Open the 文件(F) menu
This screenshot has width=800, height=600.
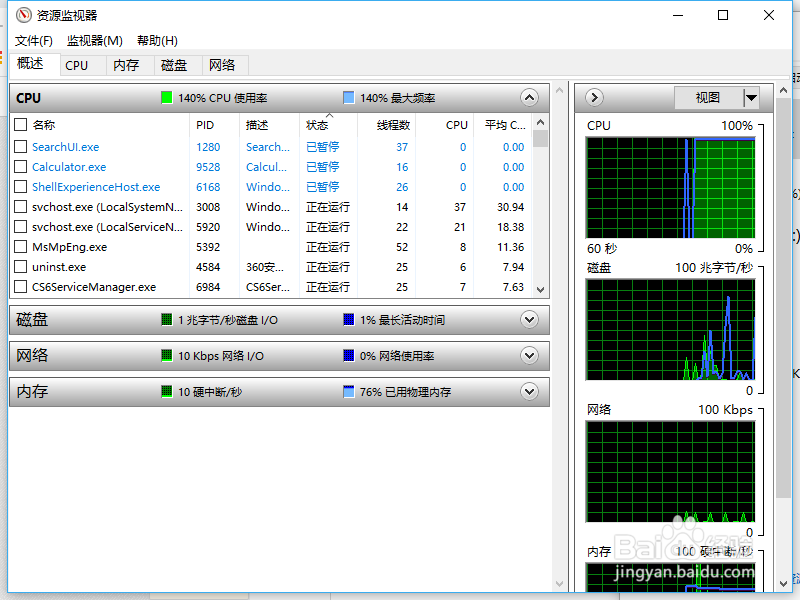tap(34, 41)
